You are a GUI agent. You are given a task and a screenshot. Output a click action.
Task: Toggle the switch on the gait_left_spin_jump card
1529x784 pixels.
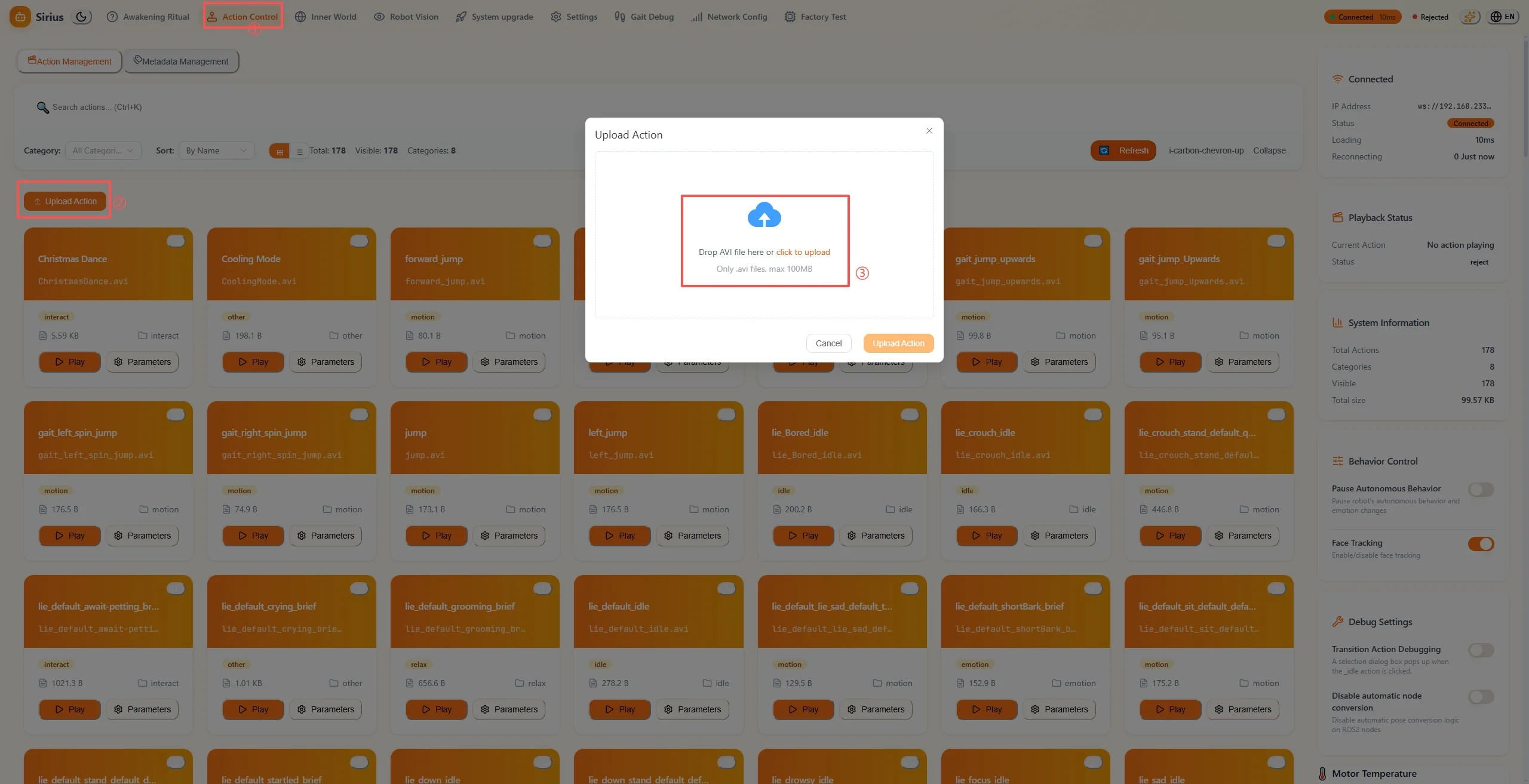click(x=176, y=414)
